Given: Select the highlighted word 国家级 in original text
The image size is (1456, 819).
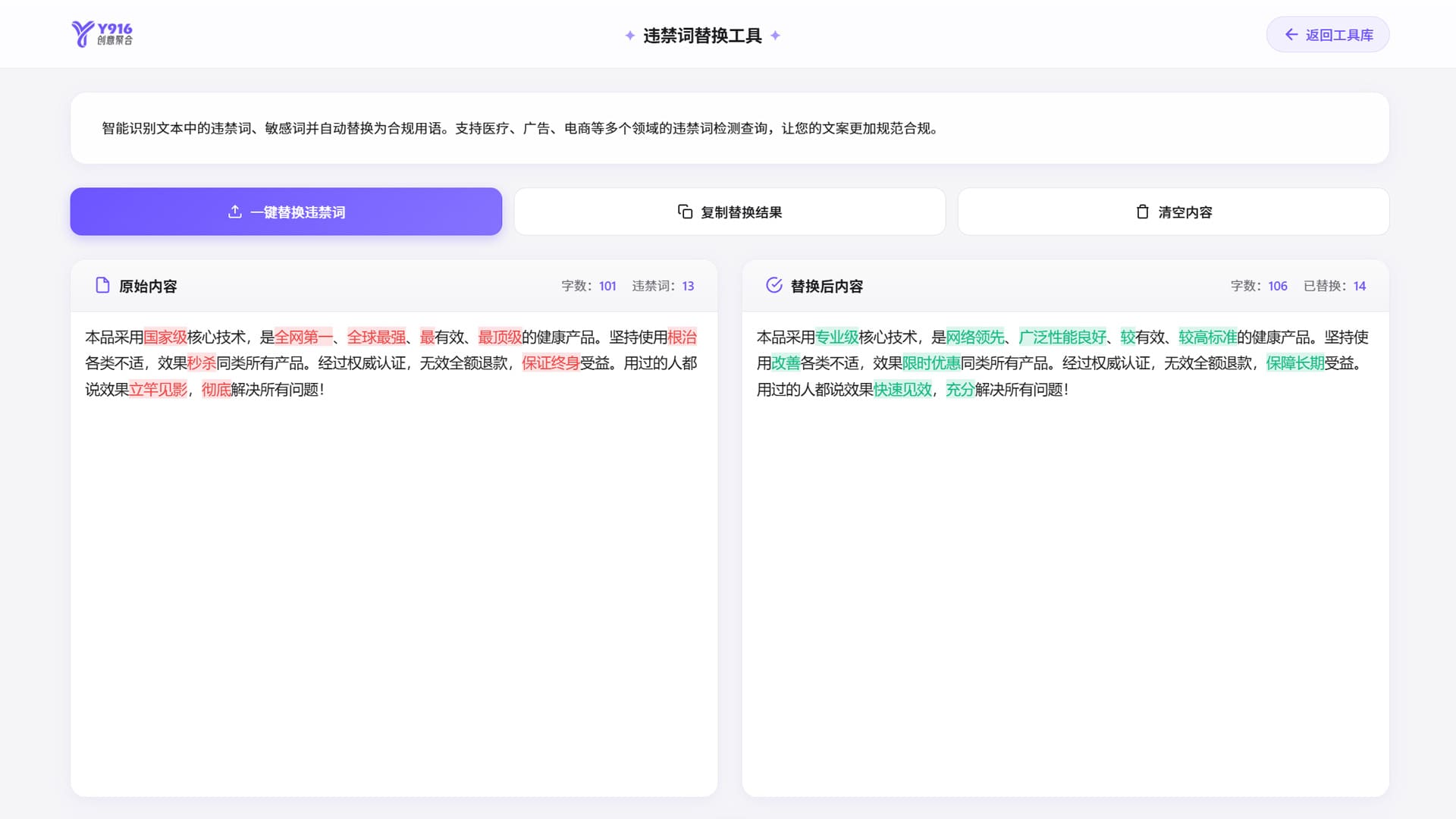Looking at the screenshot, I should point(166,337).
